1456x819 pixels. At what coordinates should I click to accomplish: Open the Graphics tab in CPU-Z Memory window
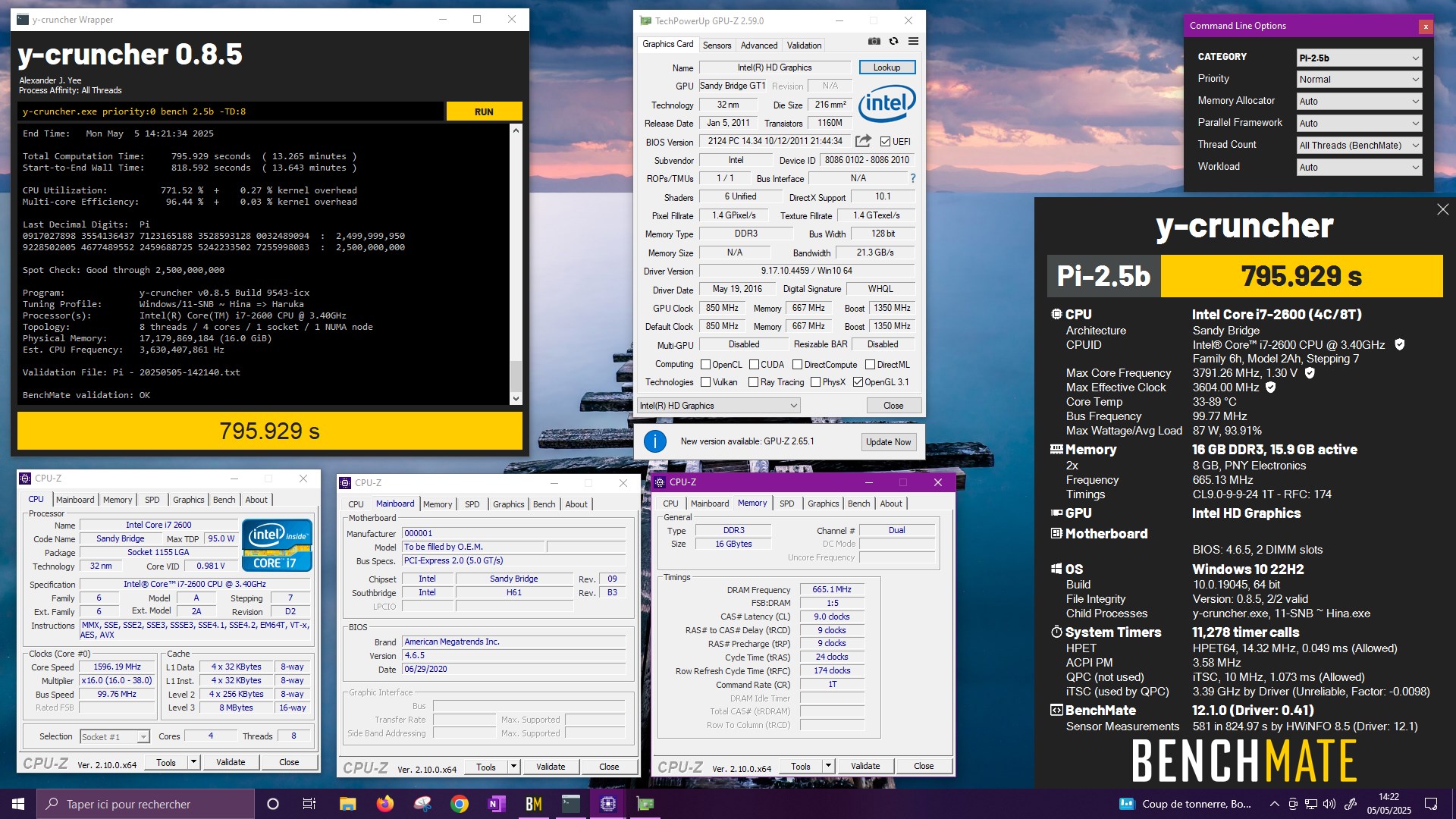coord(823,504)
